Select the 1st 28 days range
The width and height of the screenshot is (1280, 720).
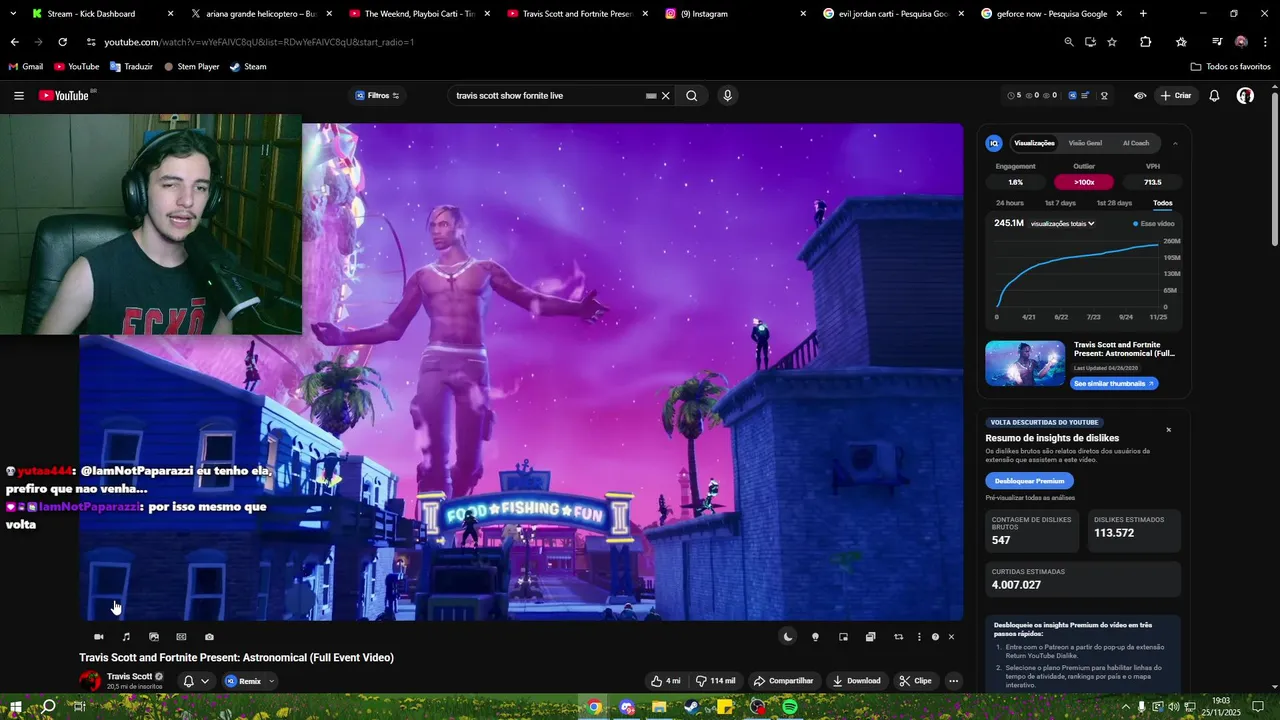tap(1114, 203)
